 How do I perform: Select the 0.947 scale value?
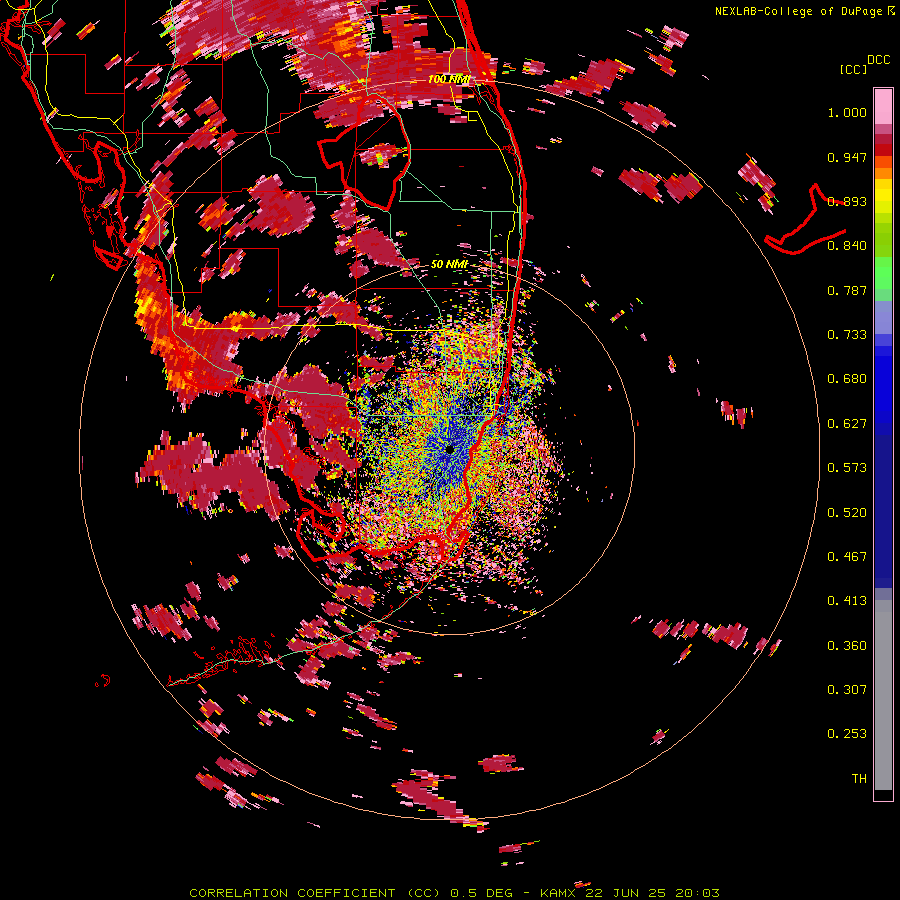[x=847, y=157]
